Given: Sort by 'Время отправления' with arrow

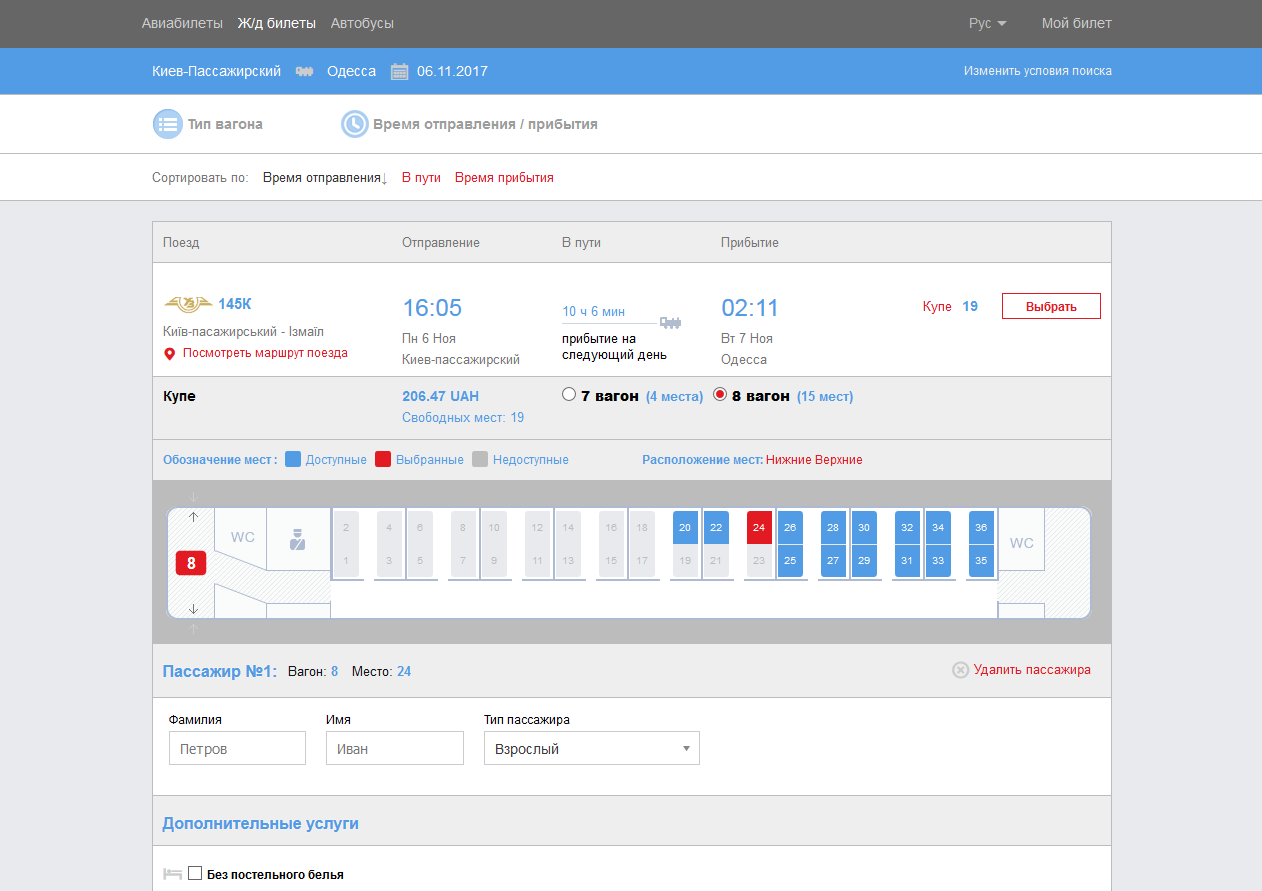Looking at the screenshot, I should point(324,178).
